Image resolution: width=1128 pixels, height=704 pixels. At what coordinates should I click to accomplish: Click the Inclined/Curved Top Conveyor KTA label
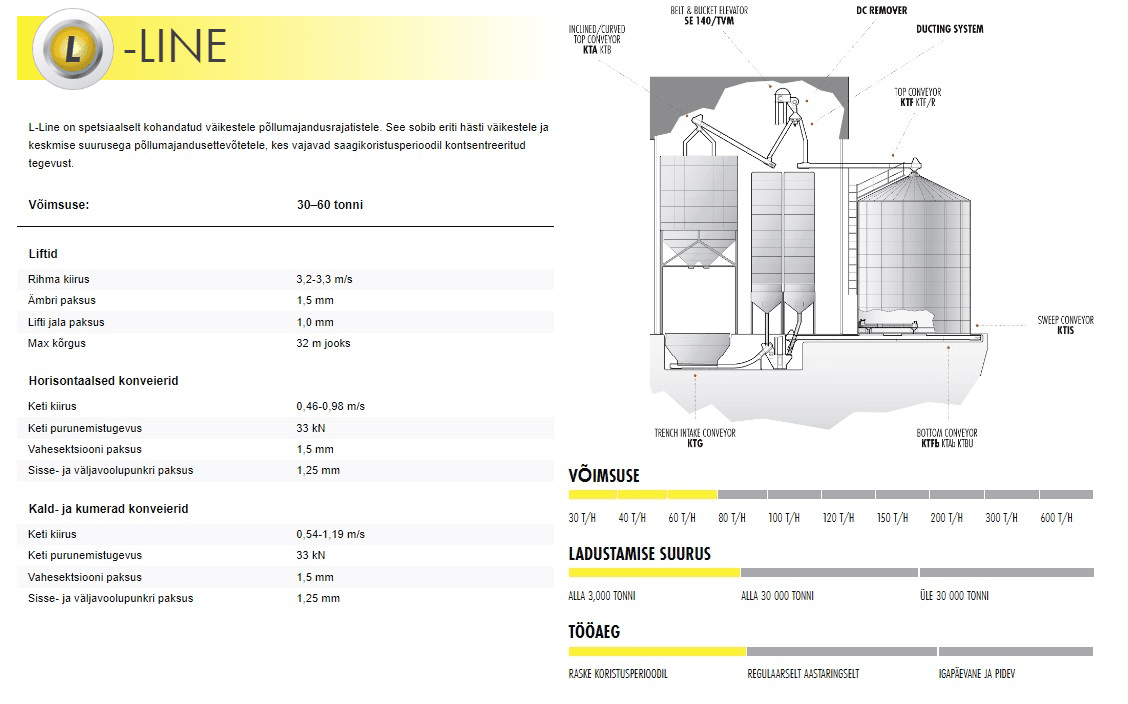coord(595,39)
